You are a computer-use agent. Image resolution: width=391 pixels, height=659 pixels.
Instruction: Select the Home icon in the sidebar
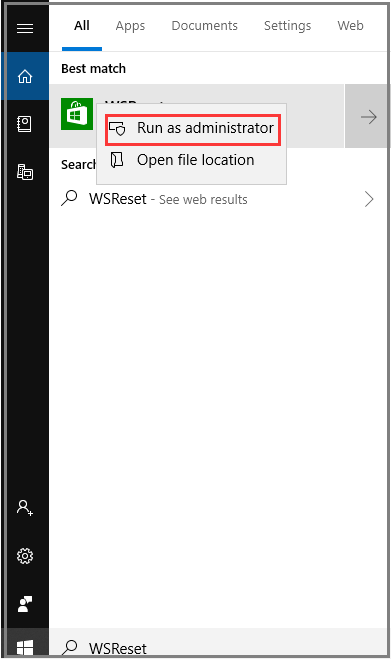click(25, 76)
